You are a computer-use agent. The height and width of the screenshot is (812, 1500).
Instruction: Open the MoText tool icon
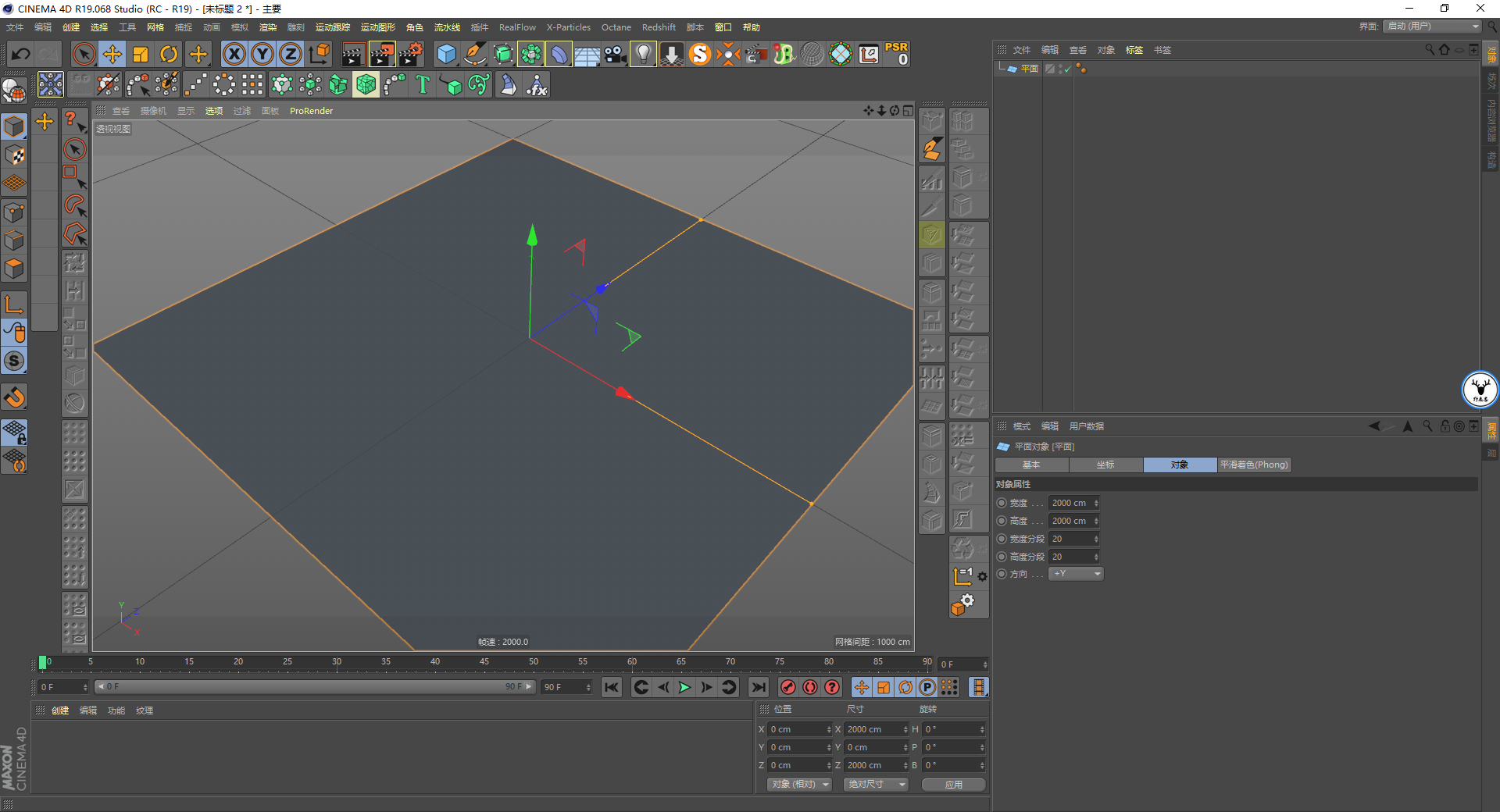[x=423, y=84]
